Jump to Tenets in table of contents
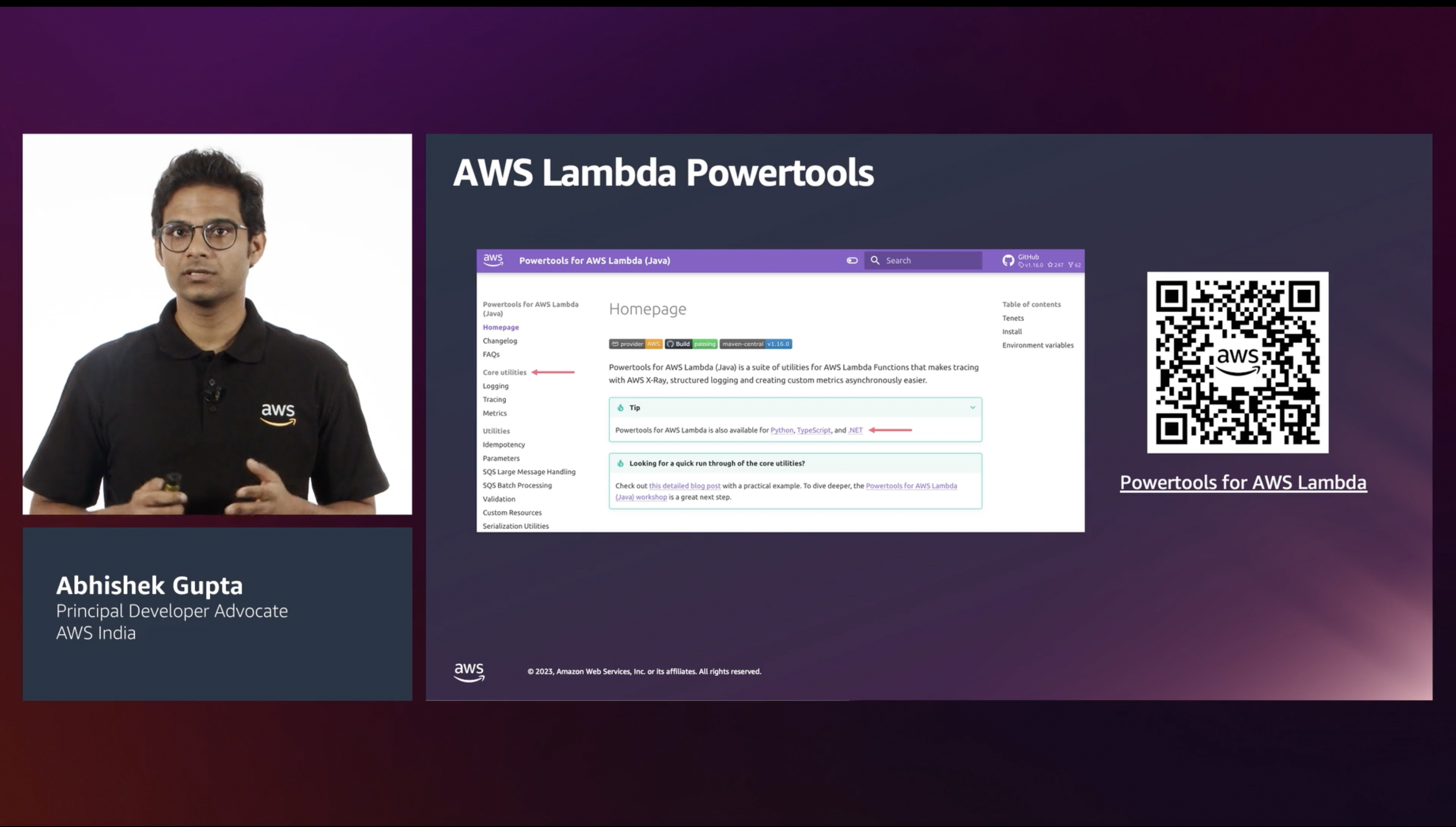Screen dimensions: 1456x827 click(1013, 318)
